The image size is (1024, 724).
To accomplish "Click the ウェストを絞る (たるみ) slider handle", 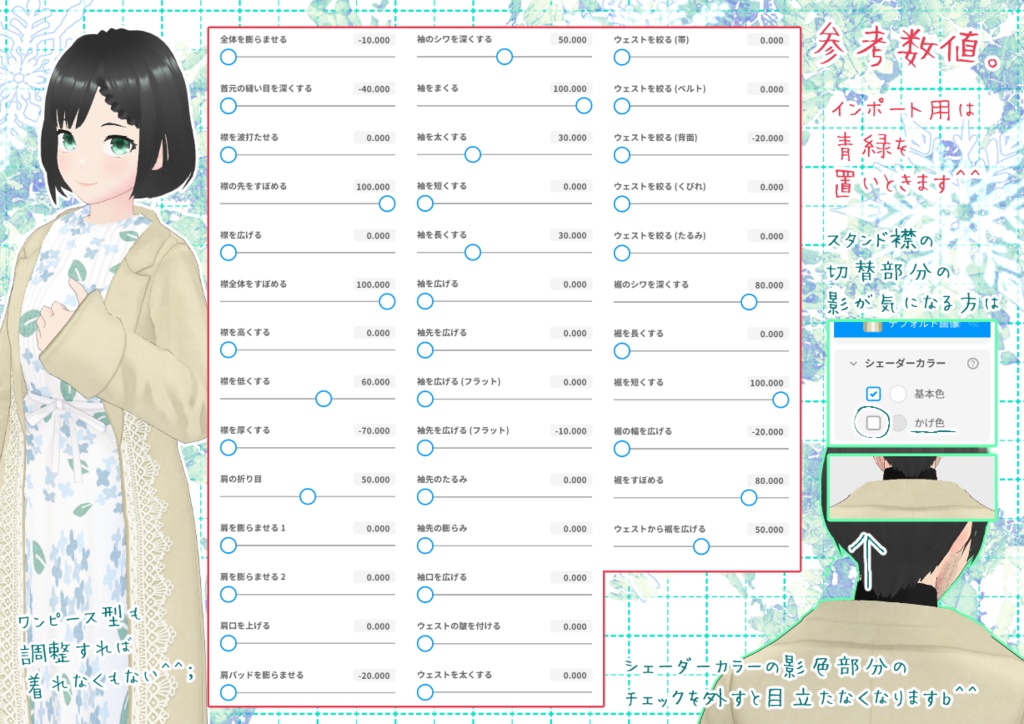I will pos(622,253).
